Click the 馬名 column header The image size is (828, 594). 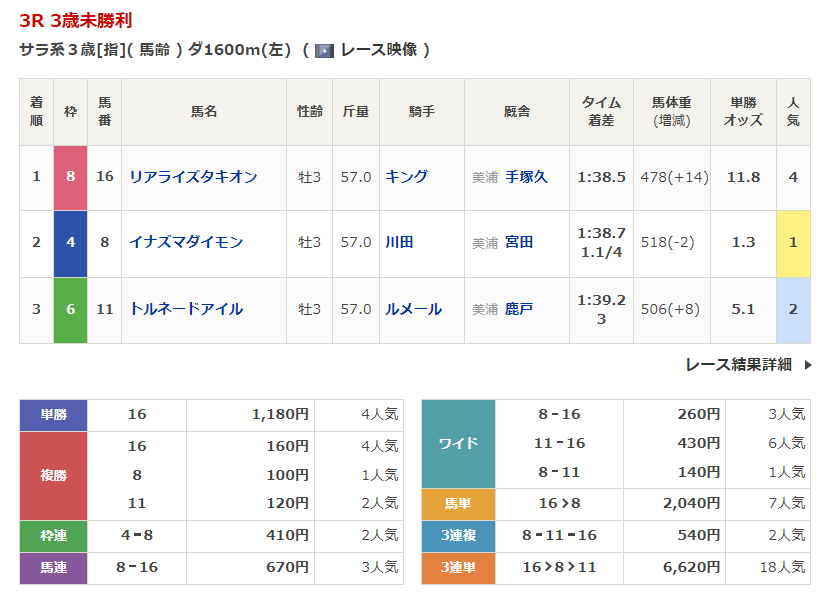pyautogui.click(x=204, y=112)
